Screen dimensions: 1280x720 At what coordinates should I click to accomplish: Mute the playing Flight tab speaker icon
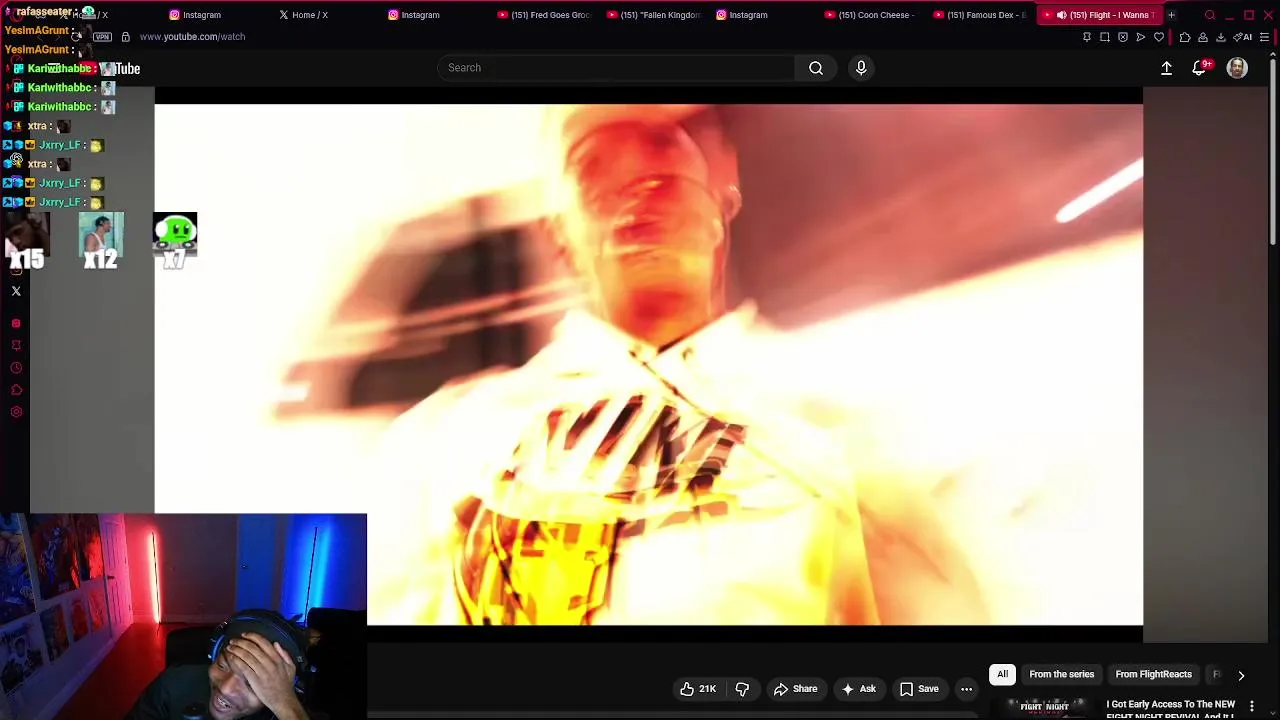coord(1061,15)
